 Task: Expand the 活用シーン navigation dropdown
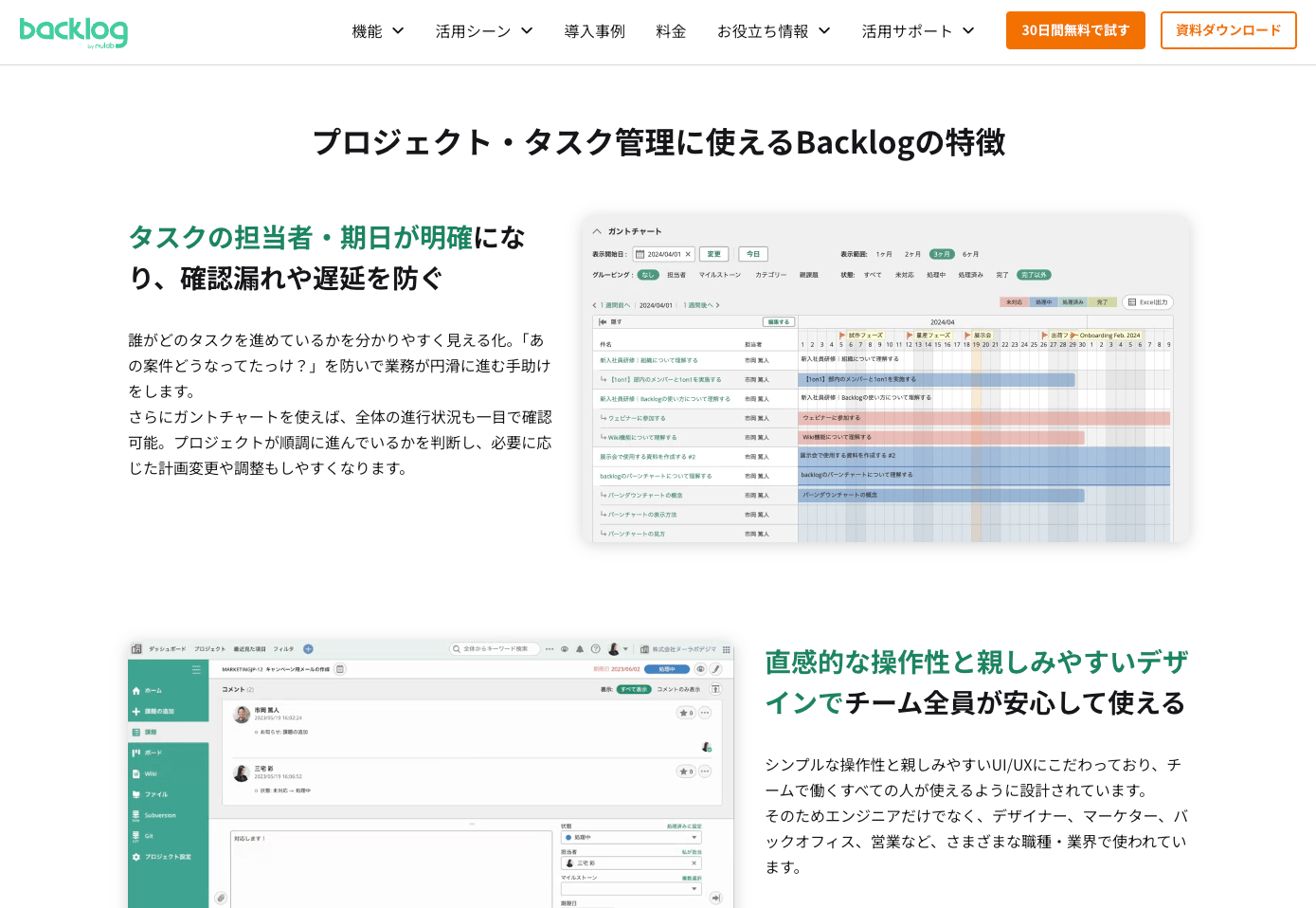484,31
